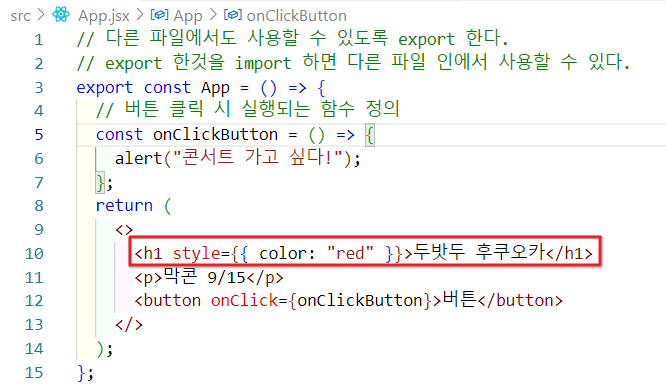Click line number 15 in gutter
The width and height of the screenshot is (666, 384).
34,373
